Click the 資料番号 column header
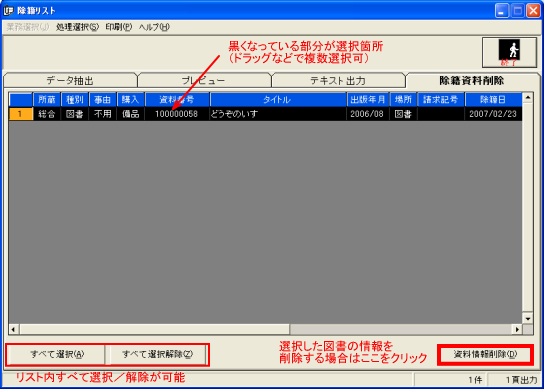Viewport: 544px width, 389px height. tap(177, 100)
